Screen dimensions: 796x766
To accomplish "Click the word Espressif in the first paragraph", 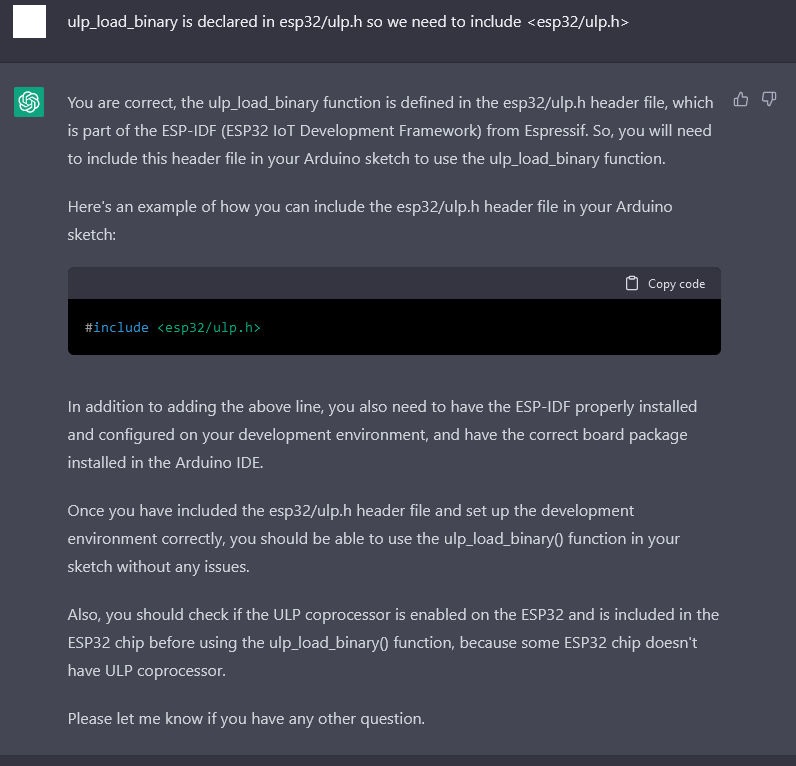I will point(555,131).
